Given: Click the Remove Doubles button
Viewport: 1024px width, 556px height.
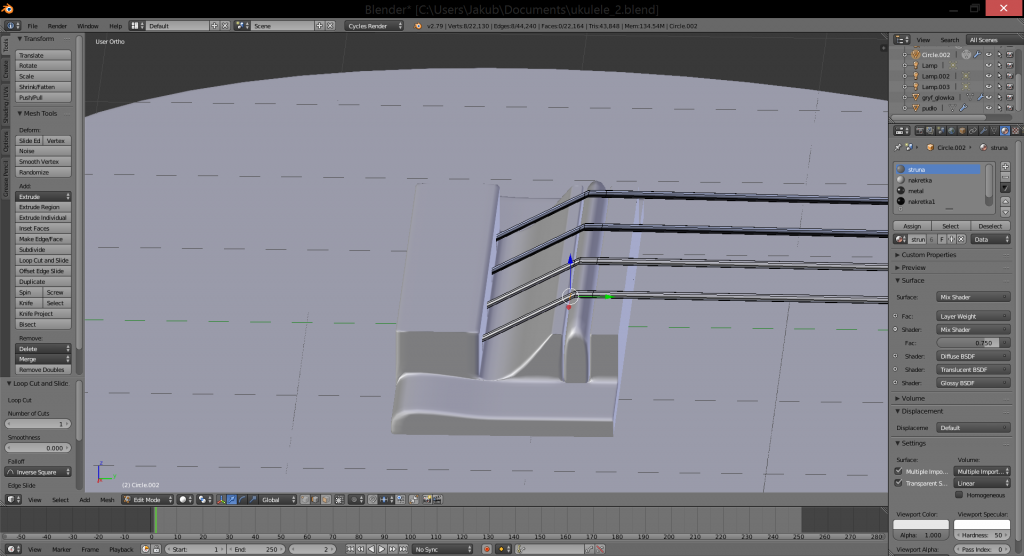Looking at the screenshot, I should pos(43,370).
